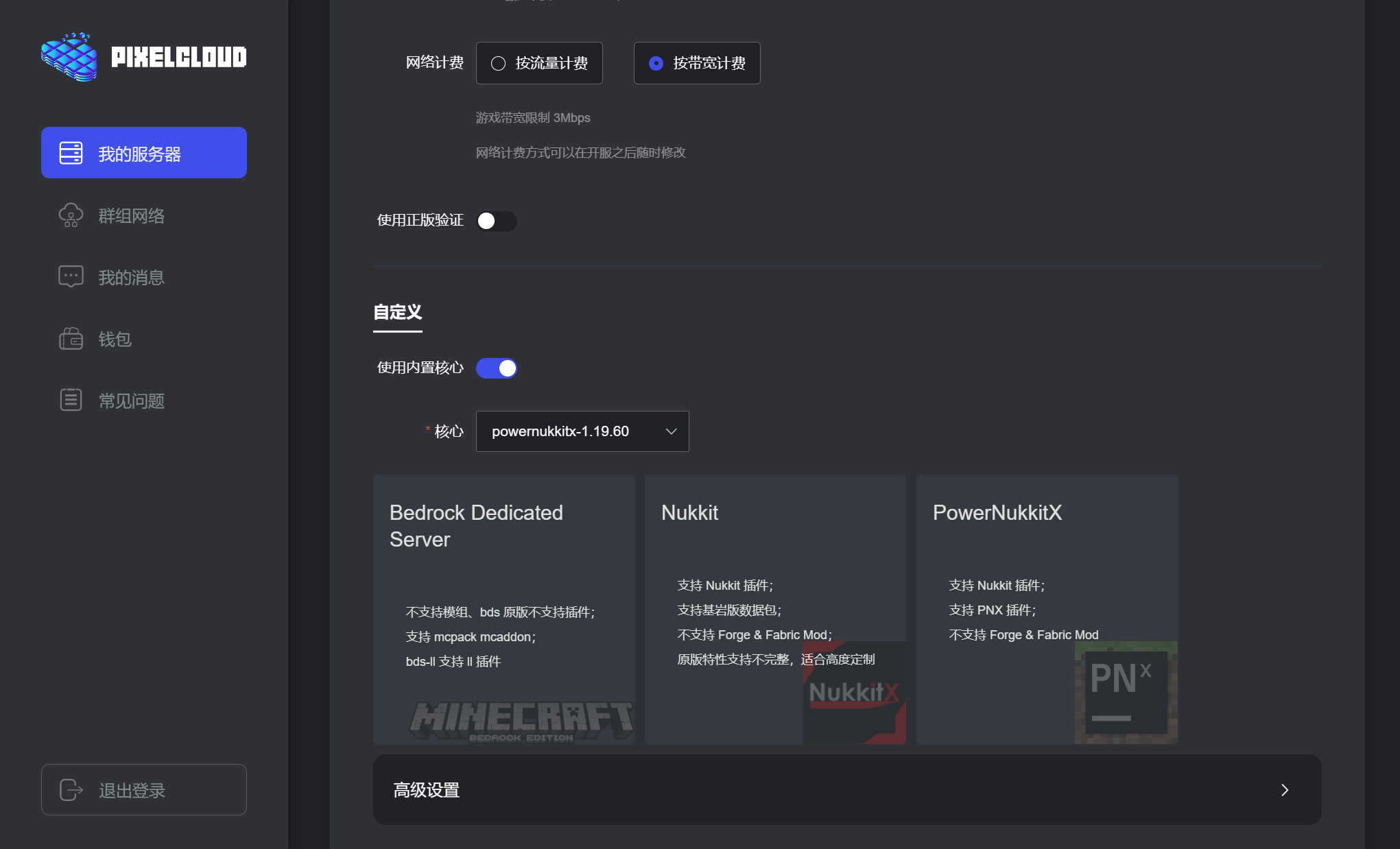Click the chevron arrow on 高级设置 row
Screen dimensions: 1400x849
tap(1284, 790)
